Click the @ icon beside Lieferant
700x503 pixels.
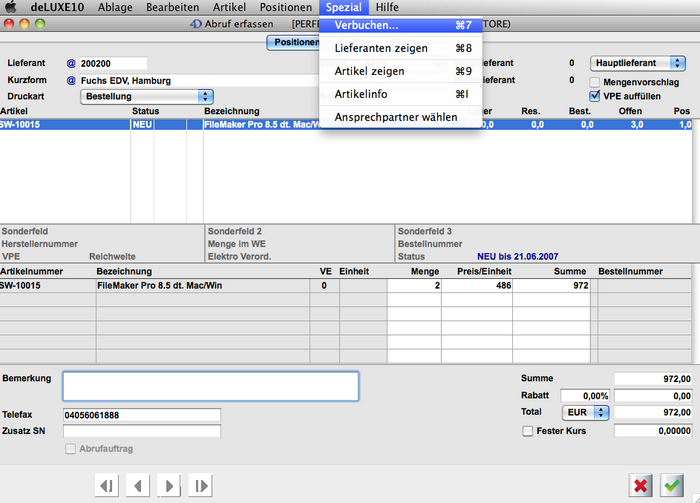pyautogui.click(x=71, y=64)
